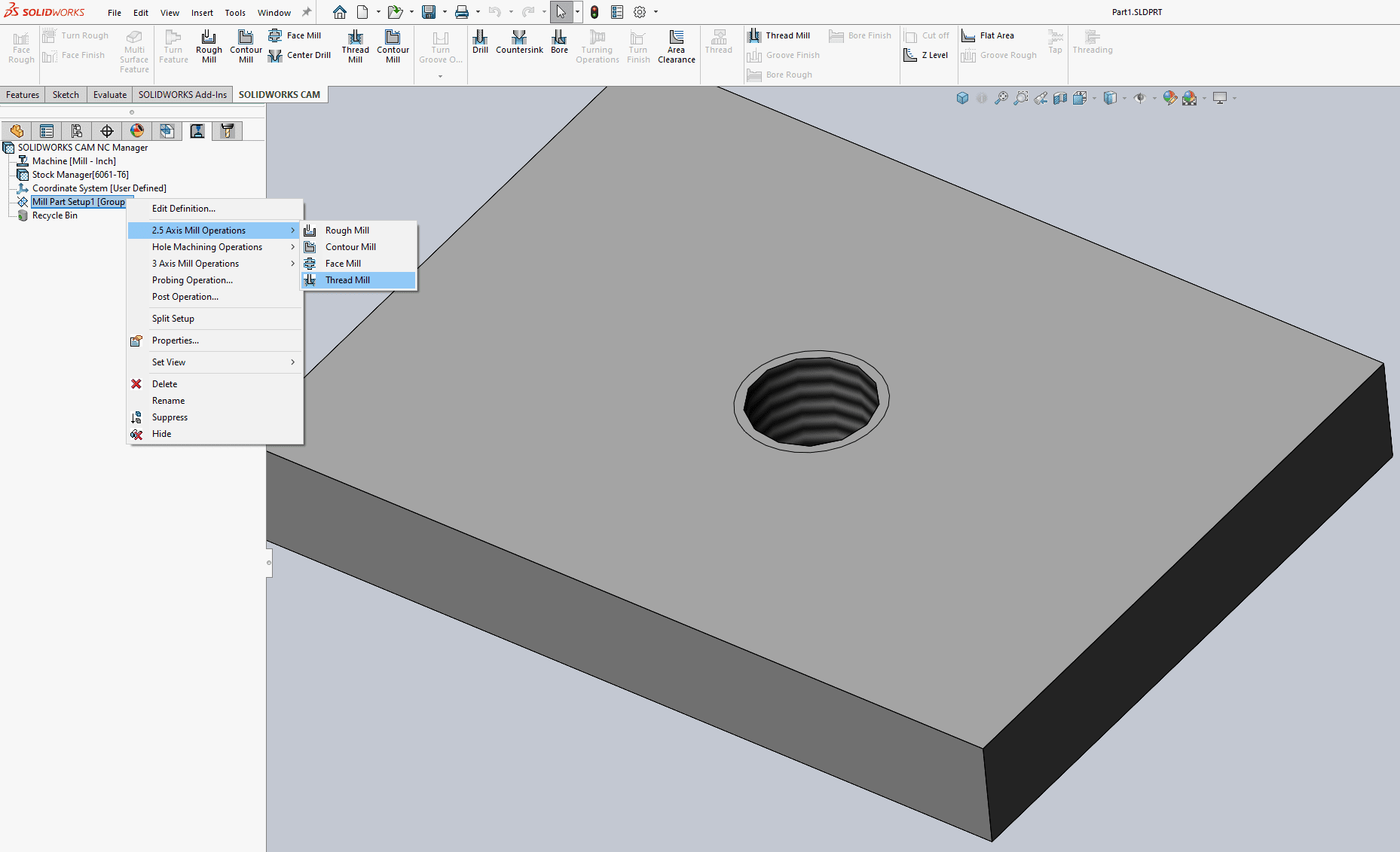This screenshot has width=1400, height=852.
Task: Toggle Hide/Show Items eye icon
Action: 1139,98
